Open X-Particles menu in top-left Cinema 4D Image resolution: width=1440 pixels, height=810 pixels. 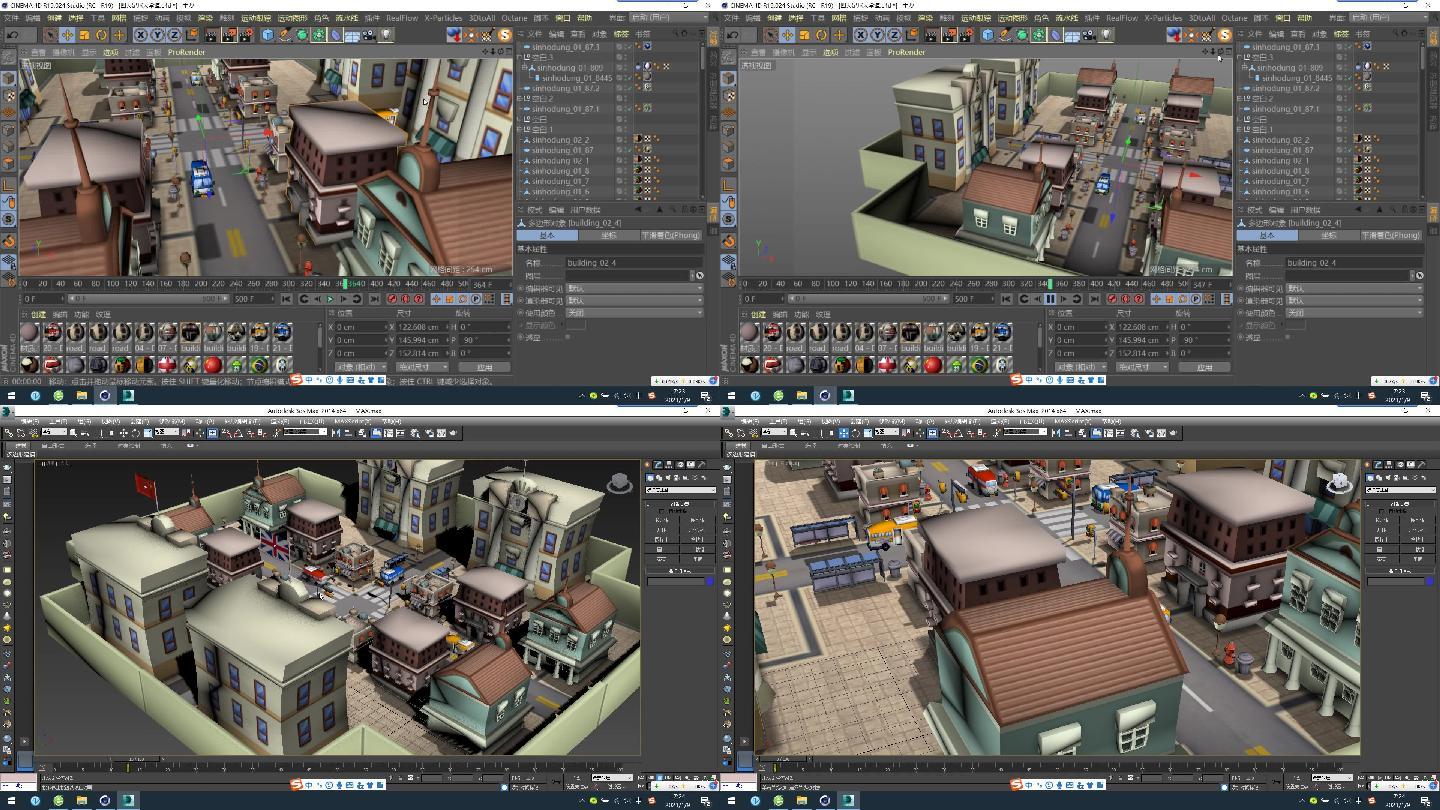pos(443,18)
